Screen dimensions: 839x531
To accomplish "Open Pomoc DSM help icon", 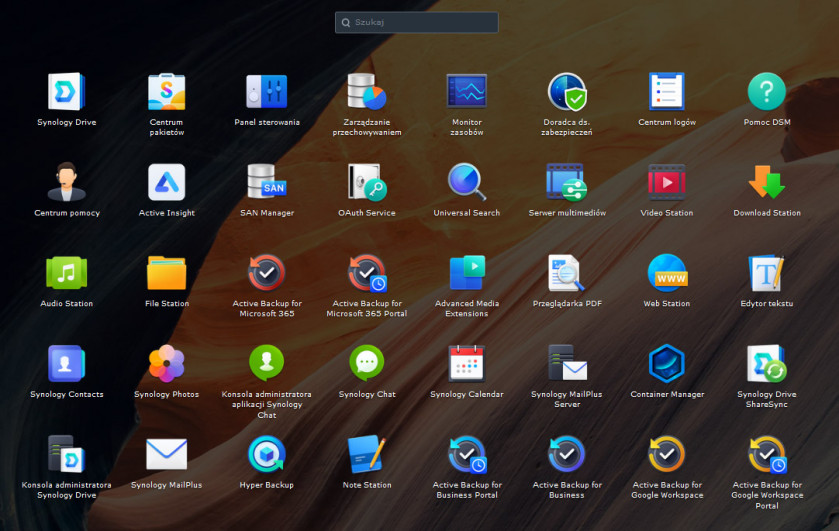I will pyautogui.click(x=767, y=92).
